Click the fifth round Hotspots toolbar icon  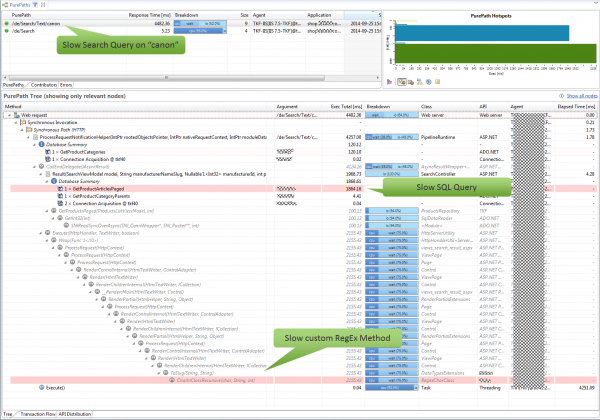[x=429, y=82]
